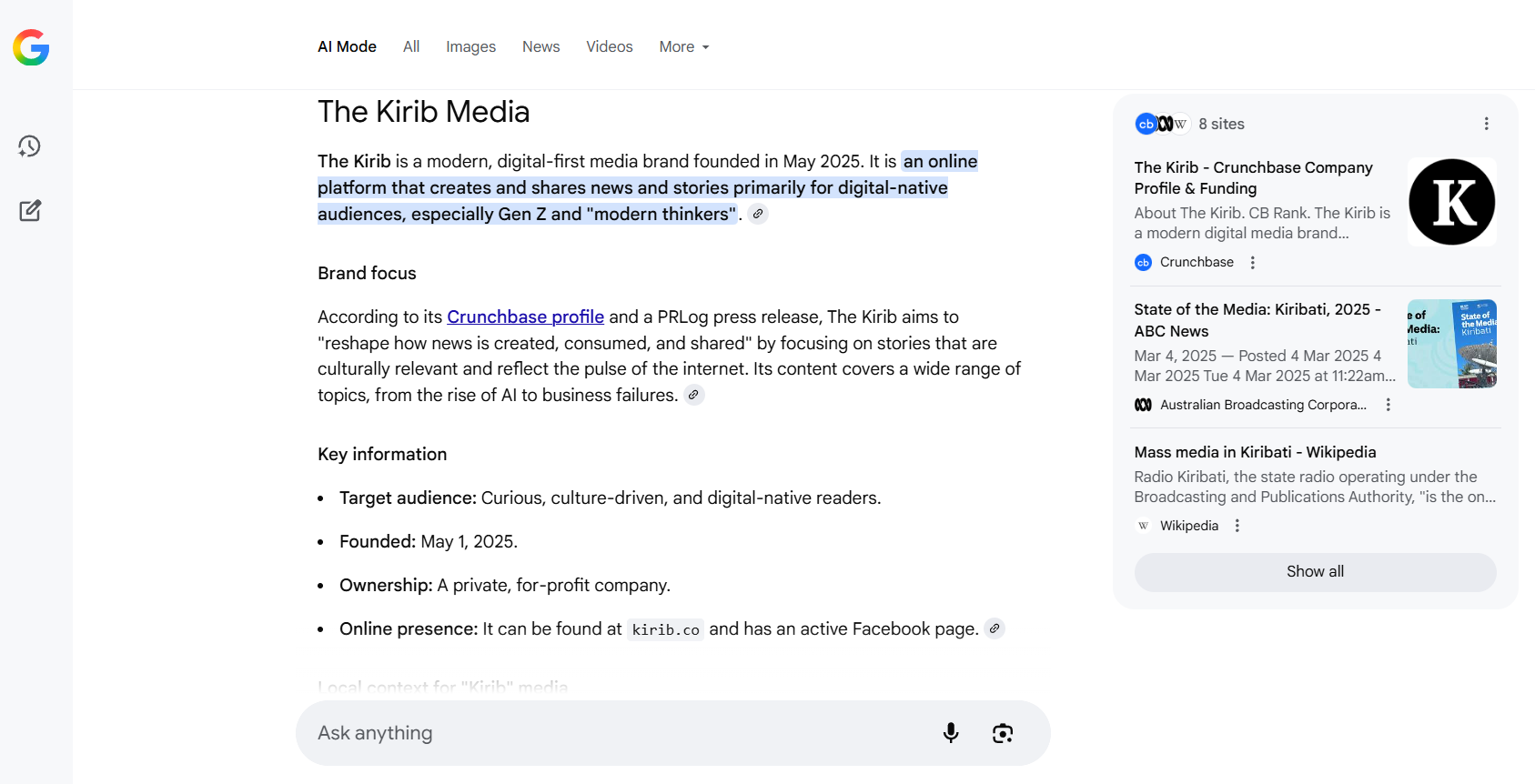Click the Google logo icon
1535x784 pixels.
click(x=31, y=47)
